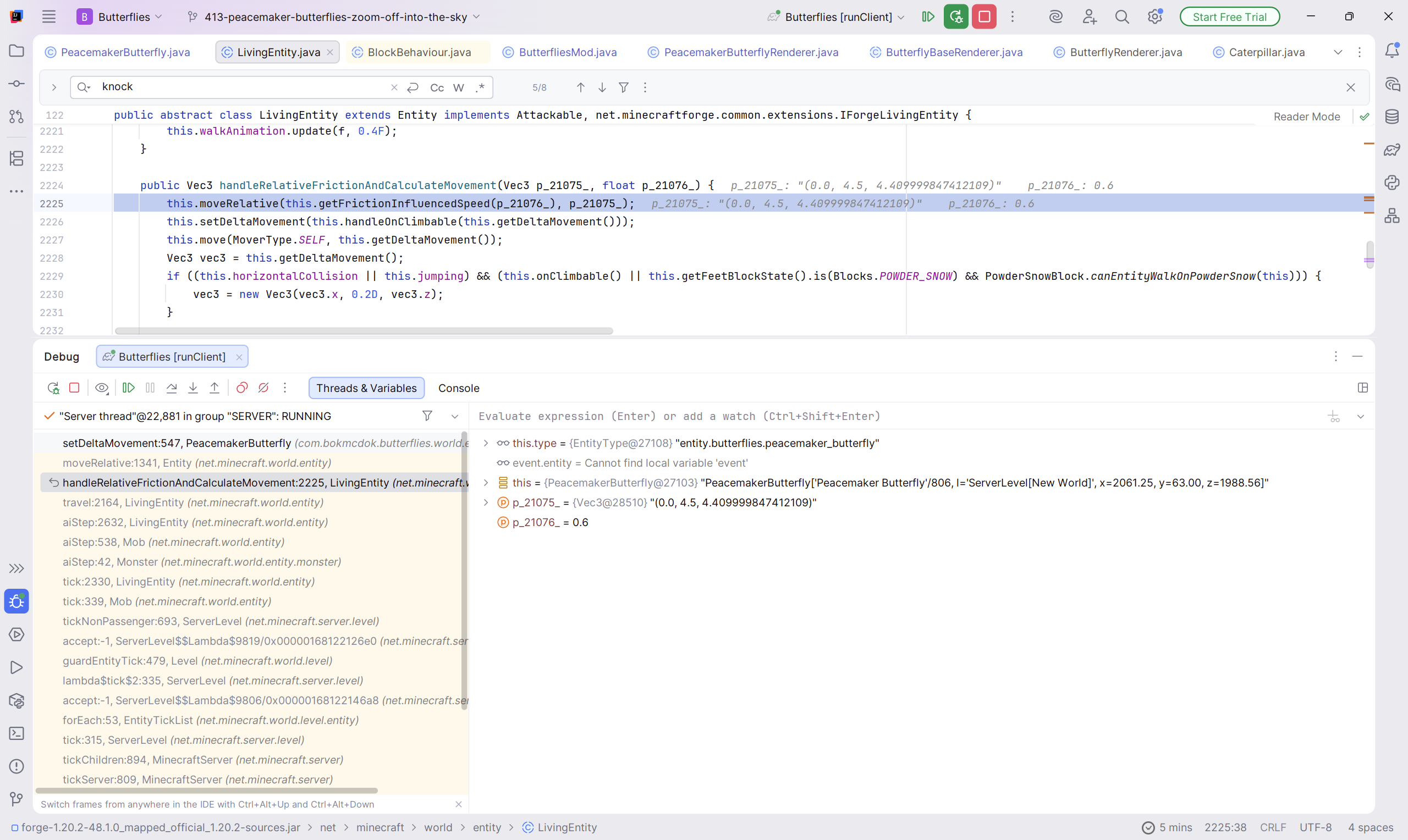
Task: Click Reader Mode label in editor
Action: pyautogui.click(x=1306, y=117)
